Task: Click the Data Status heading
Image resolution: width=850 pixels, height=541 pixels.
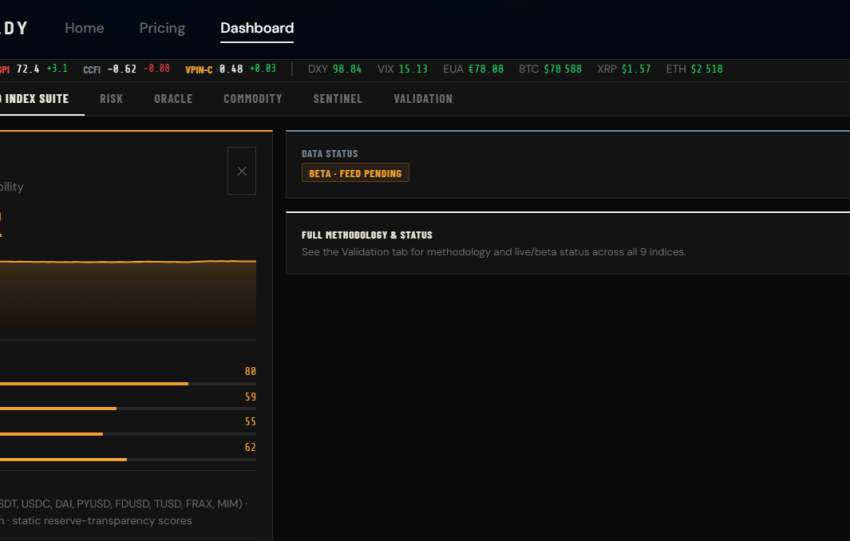Action: pos(330,154)
